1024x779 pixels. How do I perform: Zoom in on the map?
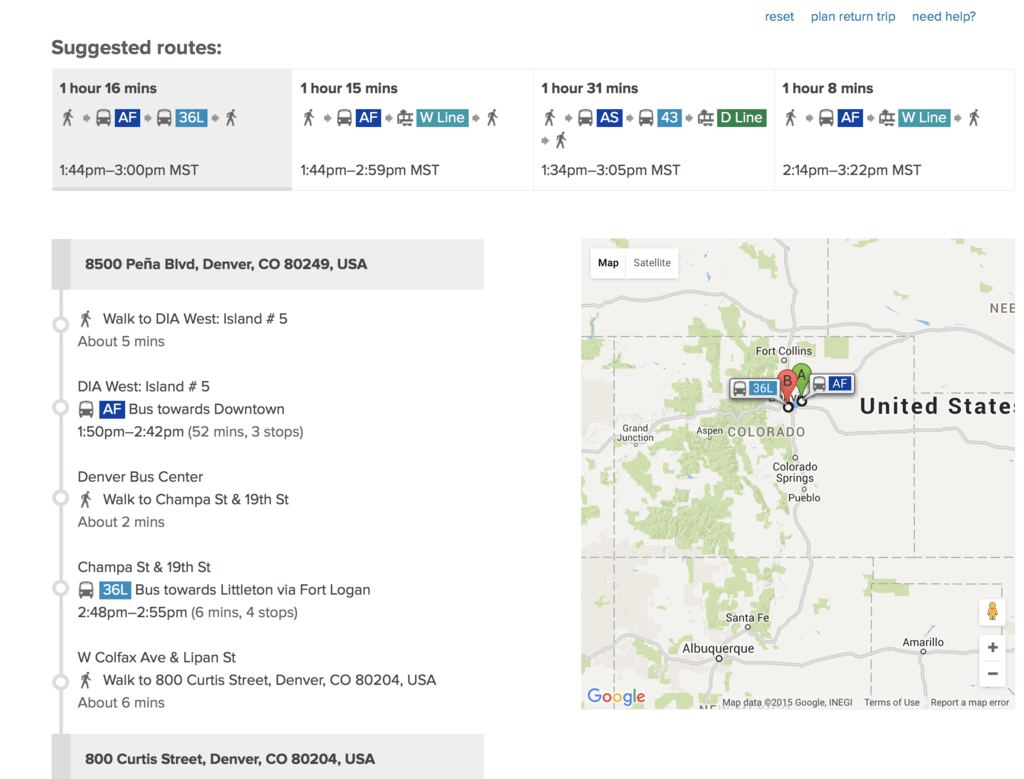(x=992, y=647)
